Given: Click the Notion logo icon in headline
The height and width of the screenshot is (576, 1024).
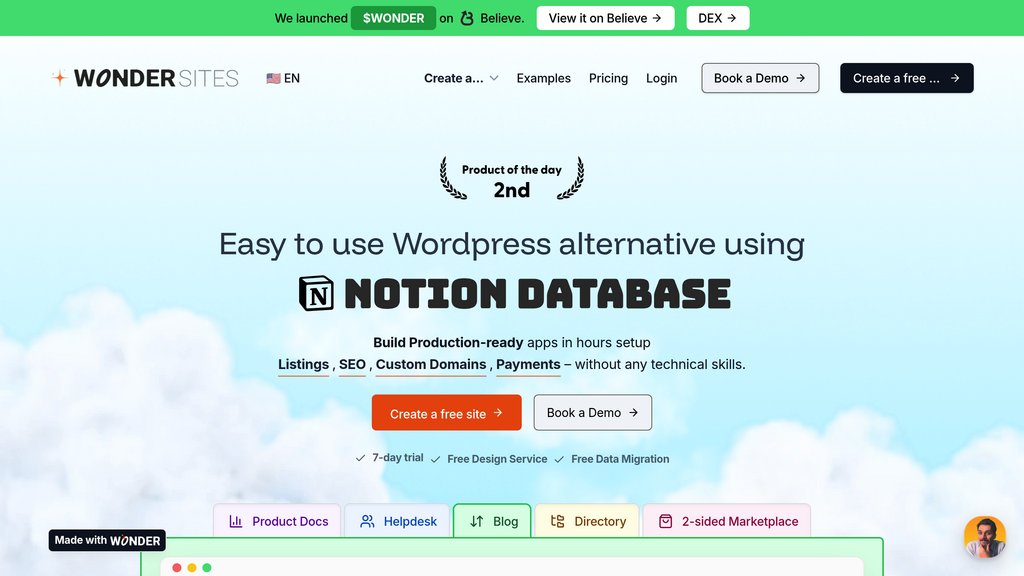Looking at the screenshot, I should click(x=316, y=294).
